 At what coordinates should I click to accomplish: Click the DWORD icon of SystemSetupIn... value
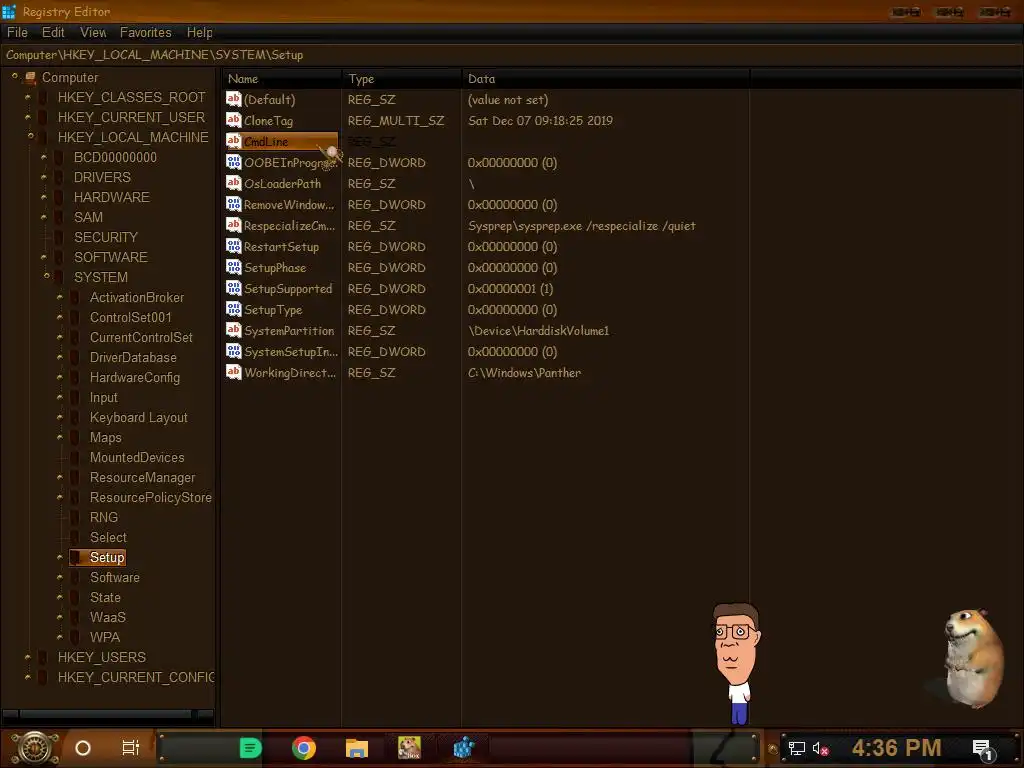[233, 351]
